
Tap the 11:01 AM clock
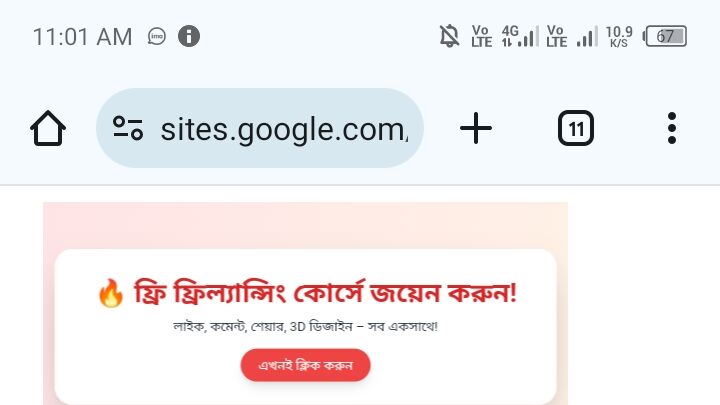[x=83, y=37]
